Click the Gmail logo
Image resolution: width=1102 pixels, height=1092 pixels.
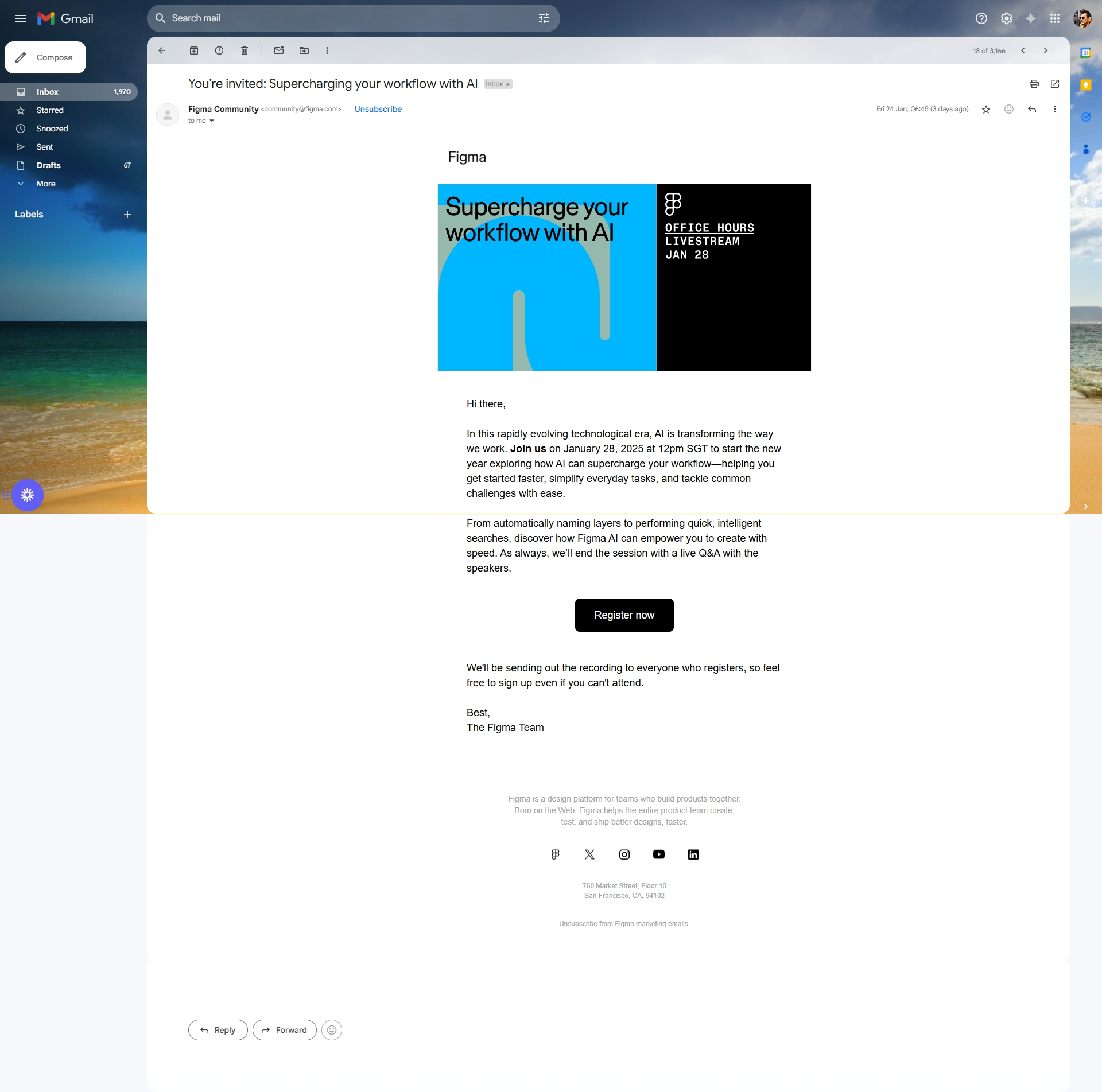65,18
